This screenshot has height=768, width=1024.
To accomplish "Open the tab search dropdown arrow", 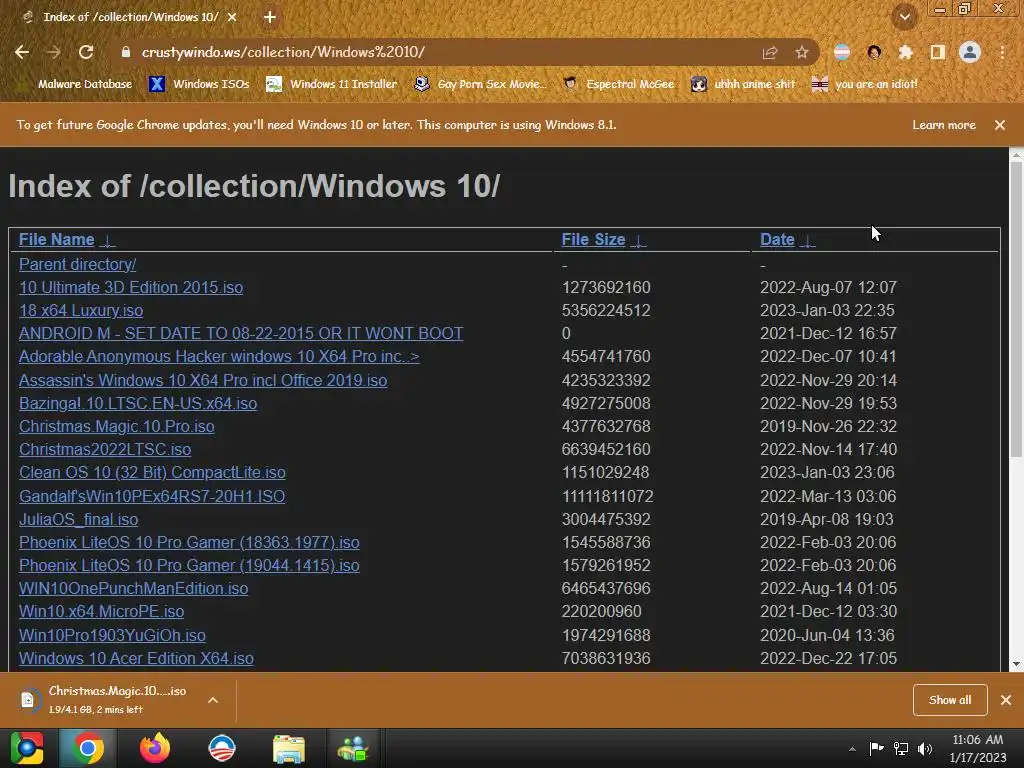I will tap(904, 17).
